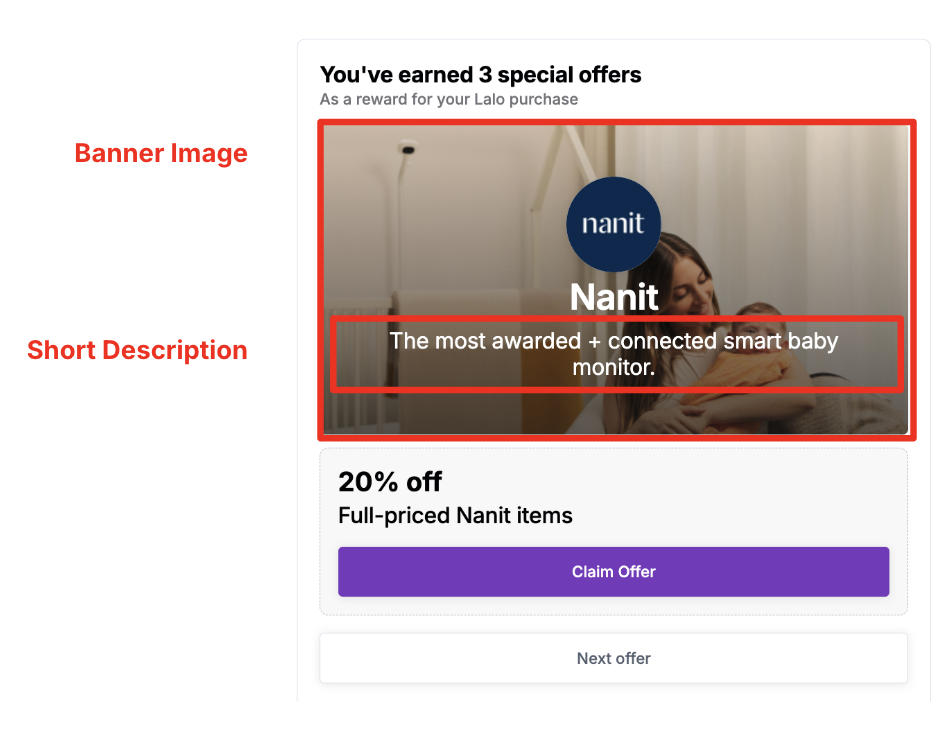Click the round nanit logo icon

613,224
